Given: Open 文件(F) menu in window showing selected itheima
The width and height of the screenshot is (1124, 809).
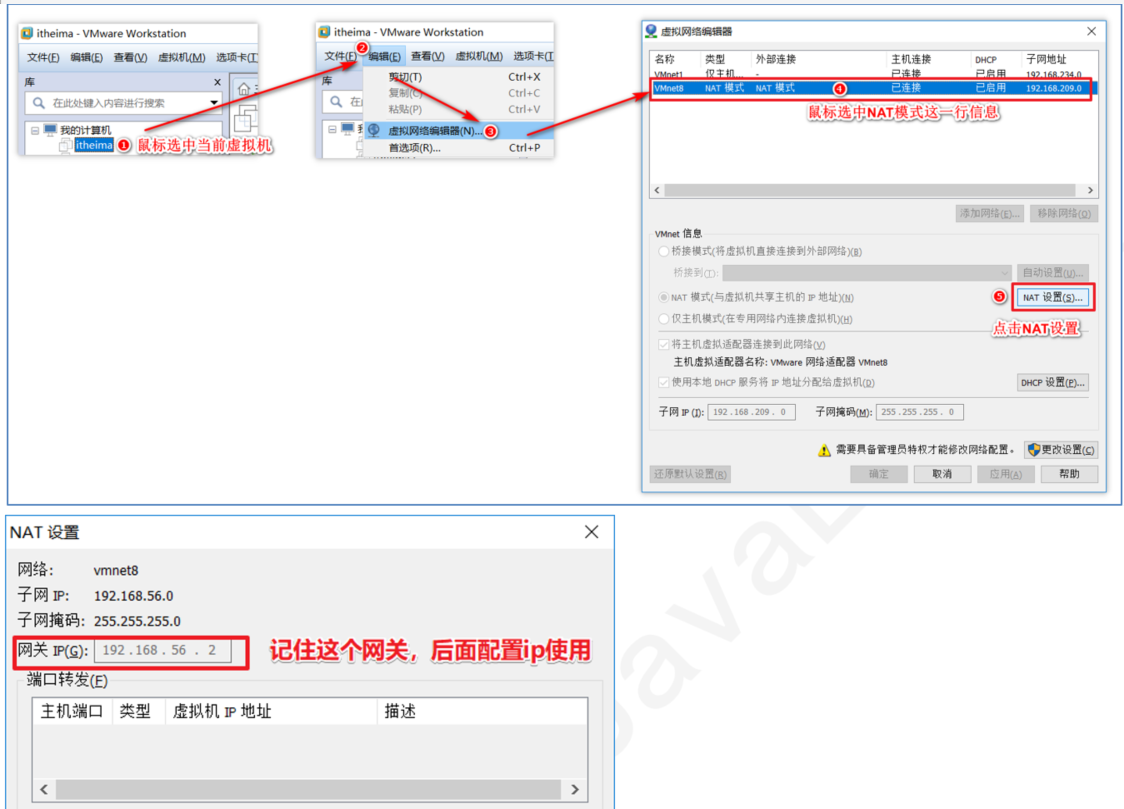Looking at the screenshot, I should click(43, 57).
